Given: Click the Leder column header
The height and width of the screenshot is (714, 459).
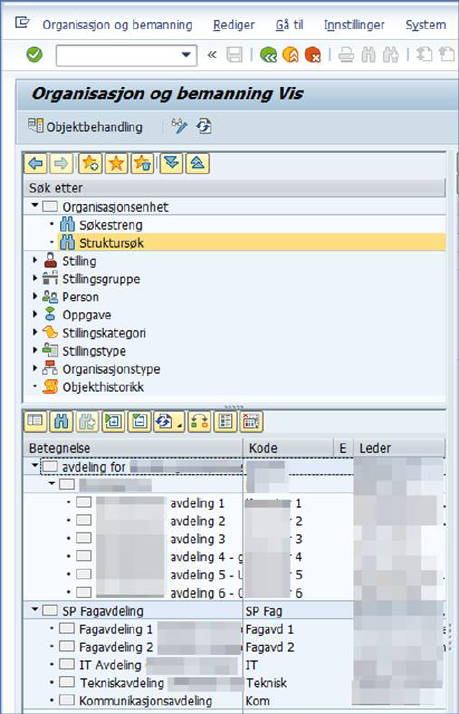Looking at the screenshot, I should (399, 448).
